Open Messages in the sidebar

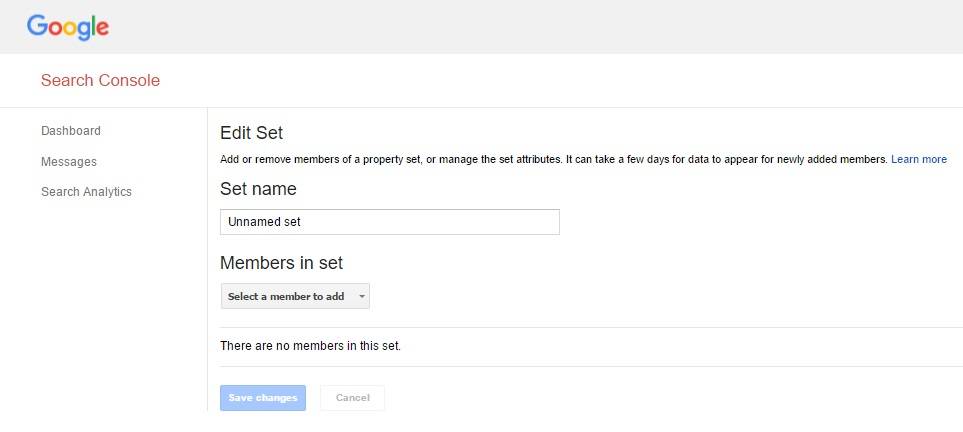[x=69, y=161]
